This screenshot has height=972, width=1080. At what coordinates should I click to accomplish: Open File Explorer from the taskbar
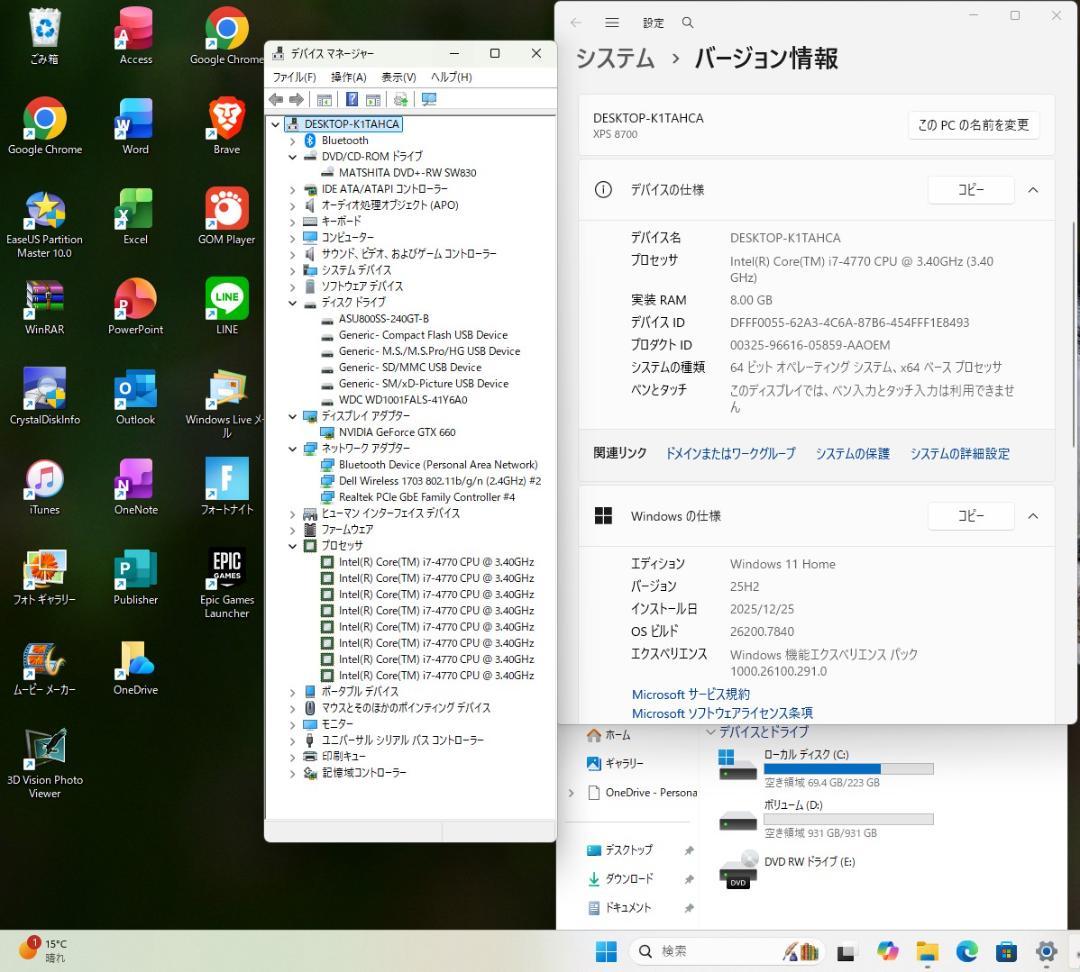(x=927, y=951)
